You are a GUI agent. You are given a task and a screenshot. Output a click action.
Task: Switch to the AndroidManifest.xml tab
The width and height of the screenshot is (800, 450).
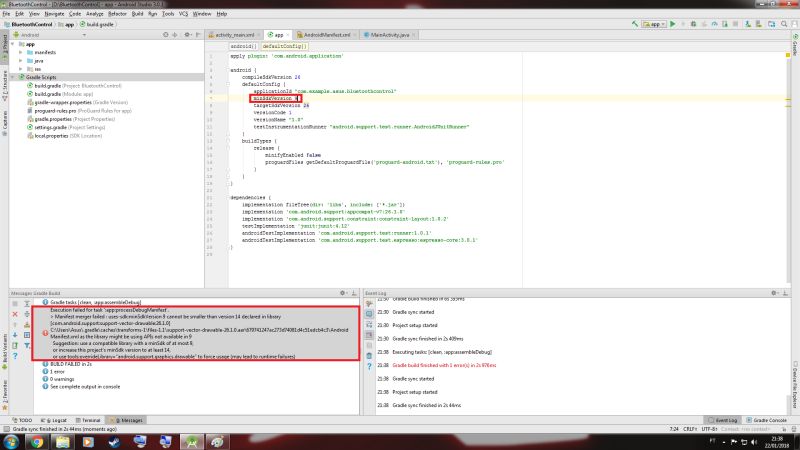[x=327, y=35]
